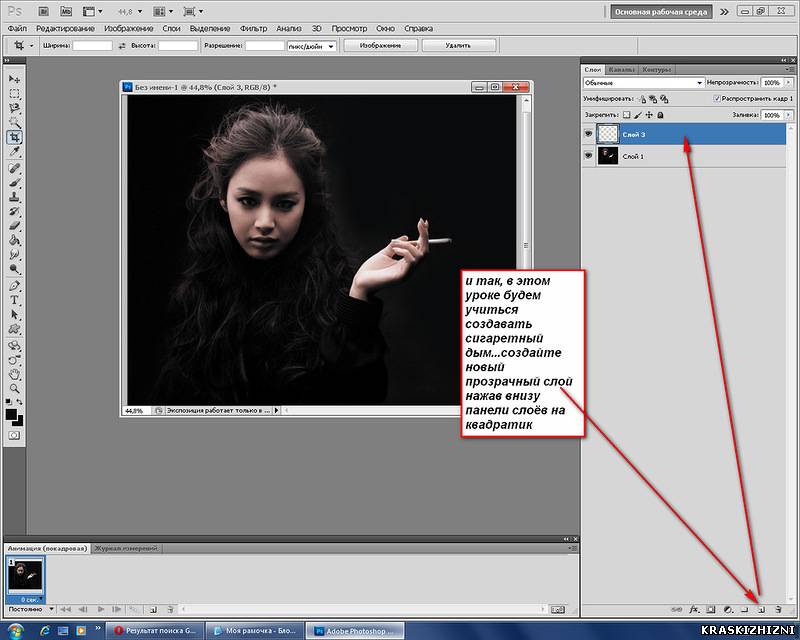Toggle unify layer position

(642, 99)
